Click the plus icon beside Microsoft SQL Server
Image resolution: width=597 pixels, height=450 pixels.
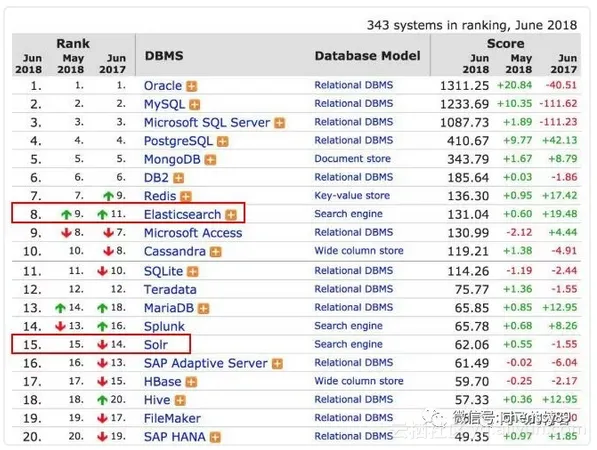click(279, 123)
